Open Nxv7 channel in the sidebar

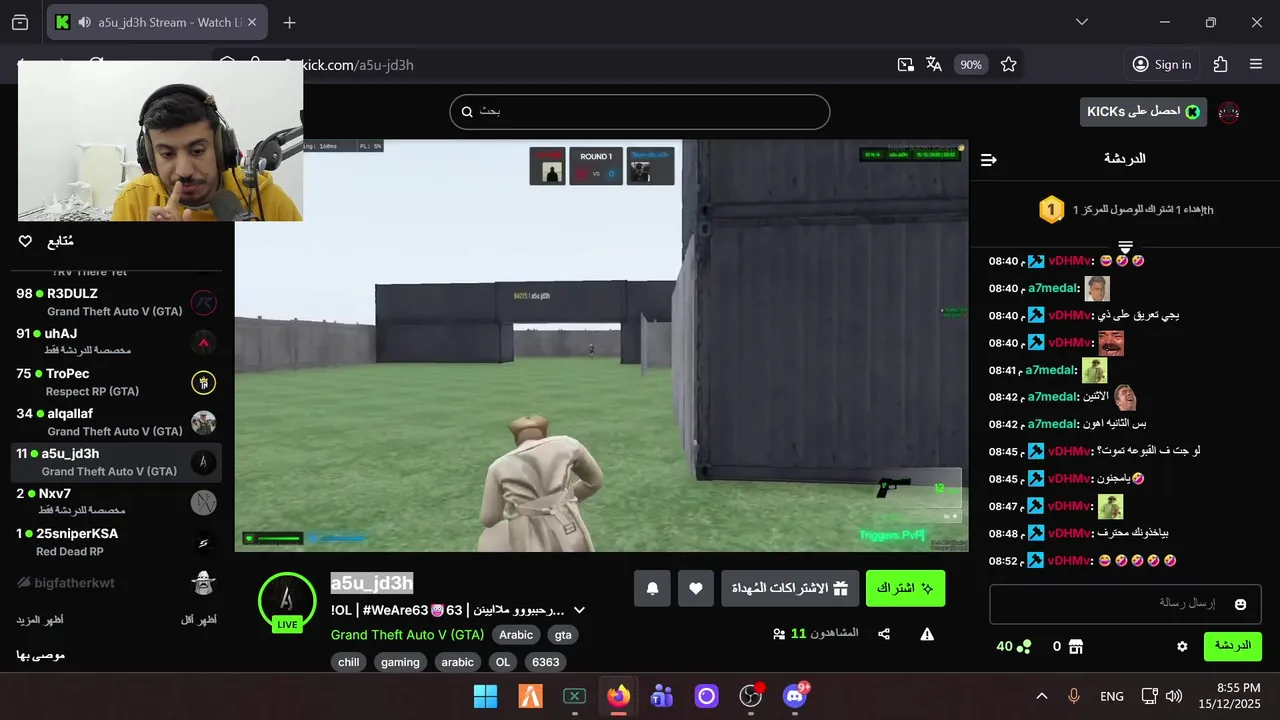pyautogui.click(x=116, y=502)
